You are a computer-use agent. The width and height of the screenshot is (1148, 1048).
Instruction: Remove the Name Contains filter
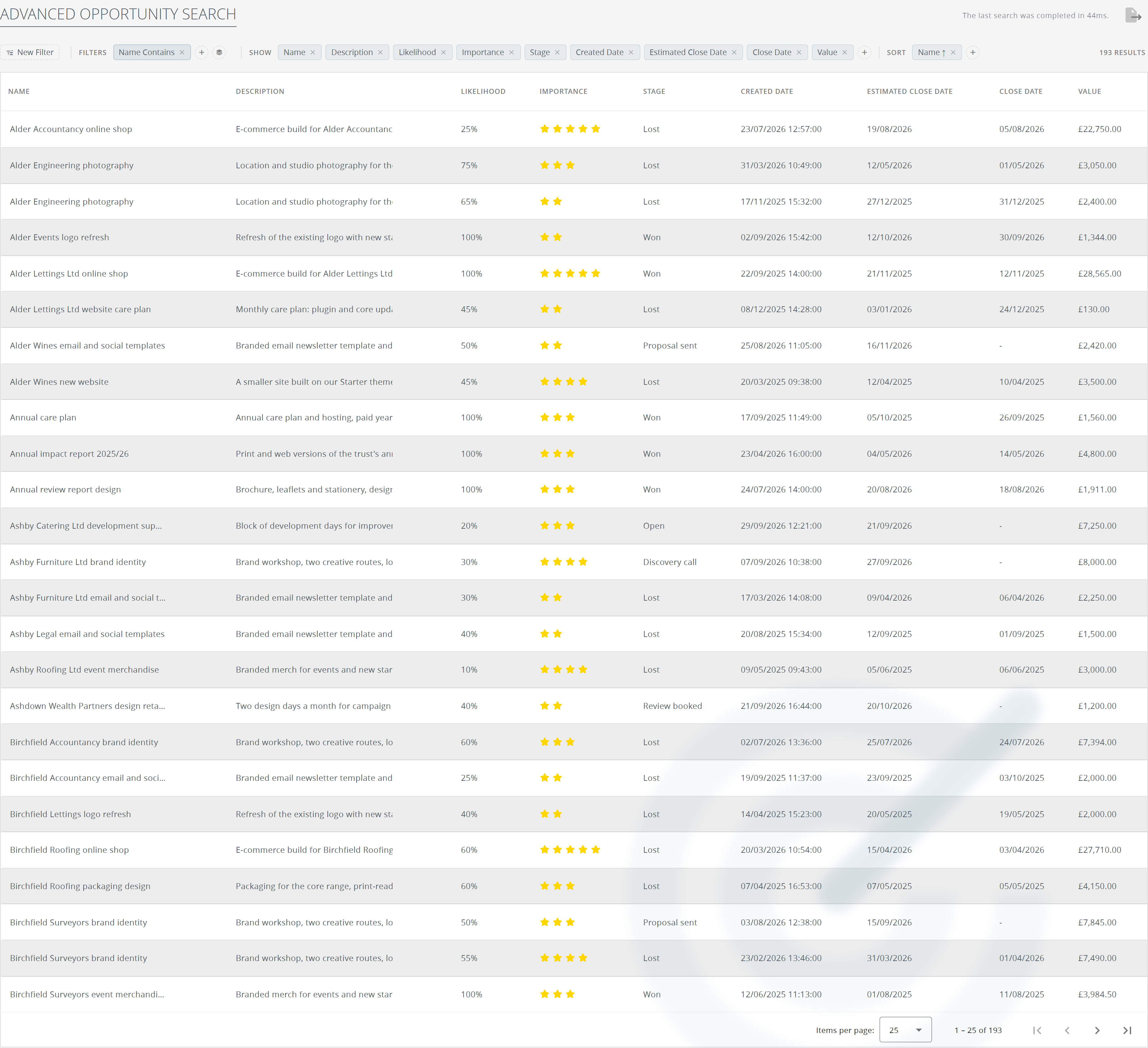pos(182,52)
